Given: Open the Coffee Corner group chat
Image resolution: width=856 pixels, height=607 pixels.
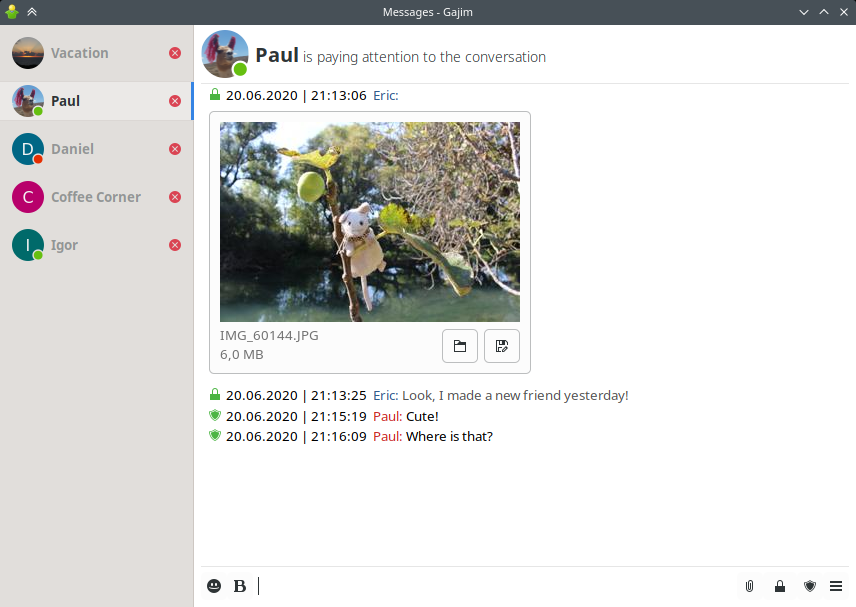Looking at the screenshot, I should pyautogui.click(x=97, y=197).
